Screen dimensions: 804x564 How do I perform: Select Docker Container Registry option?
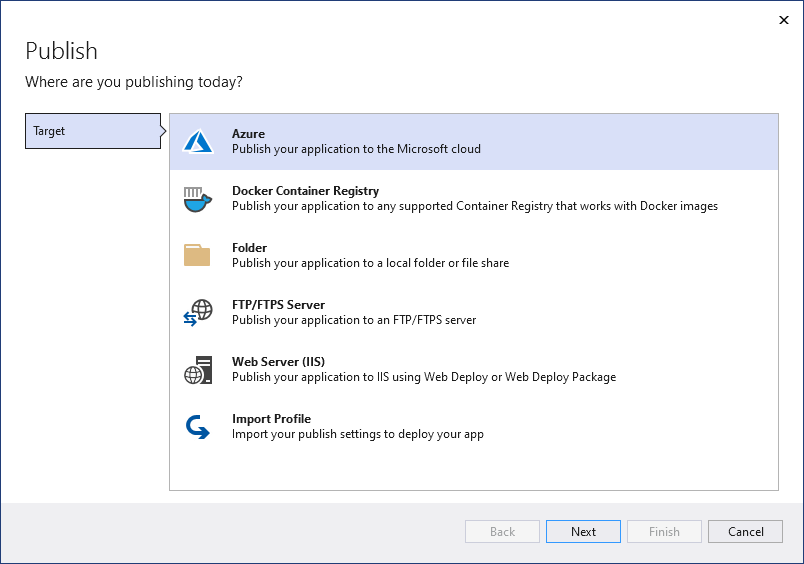pos(305,191)
